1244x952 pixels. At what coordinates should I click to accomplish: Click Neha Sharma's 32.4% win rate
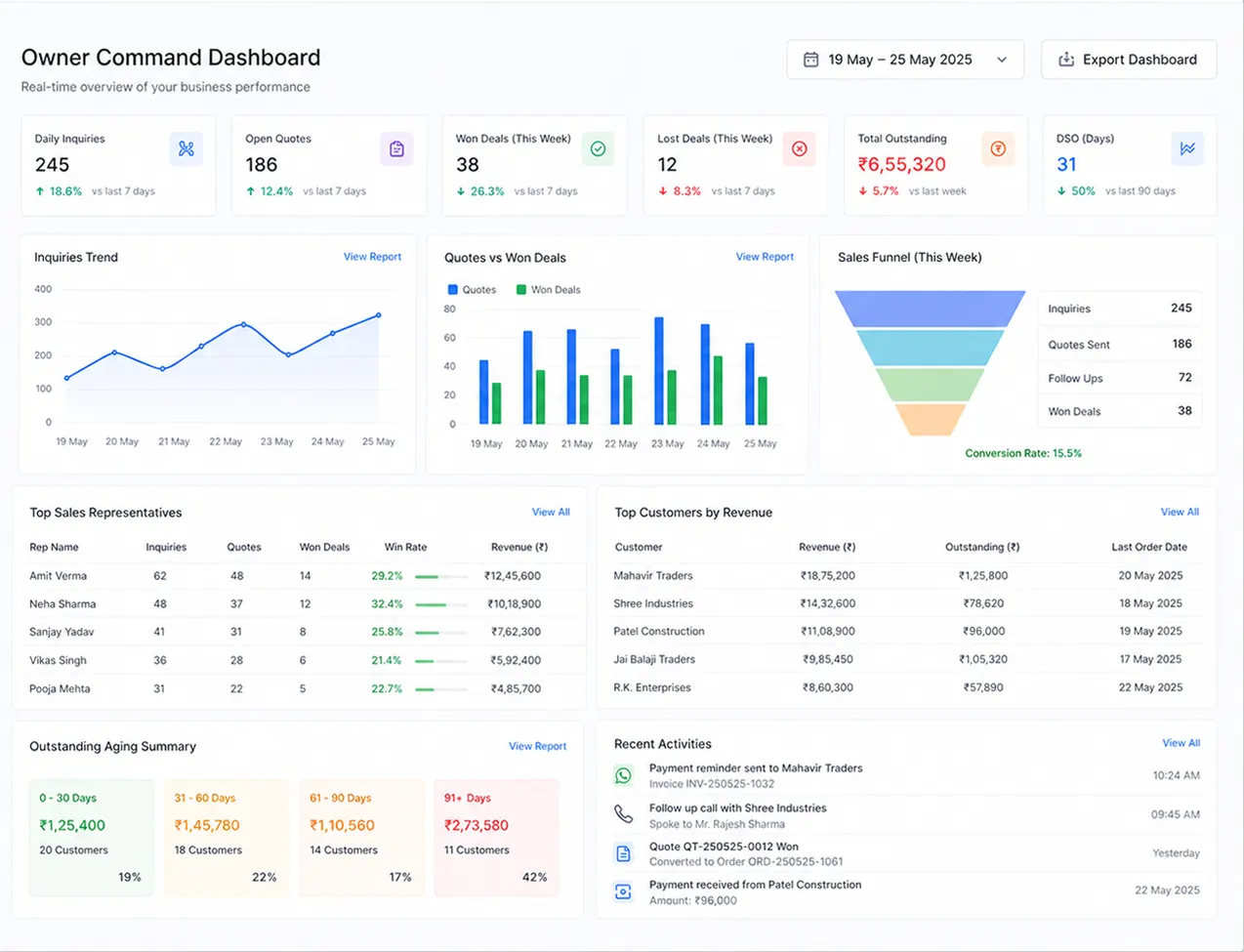[387, 604]
